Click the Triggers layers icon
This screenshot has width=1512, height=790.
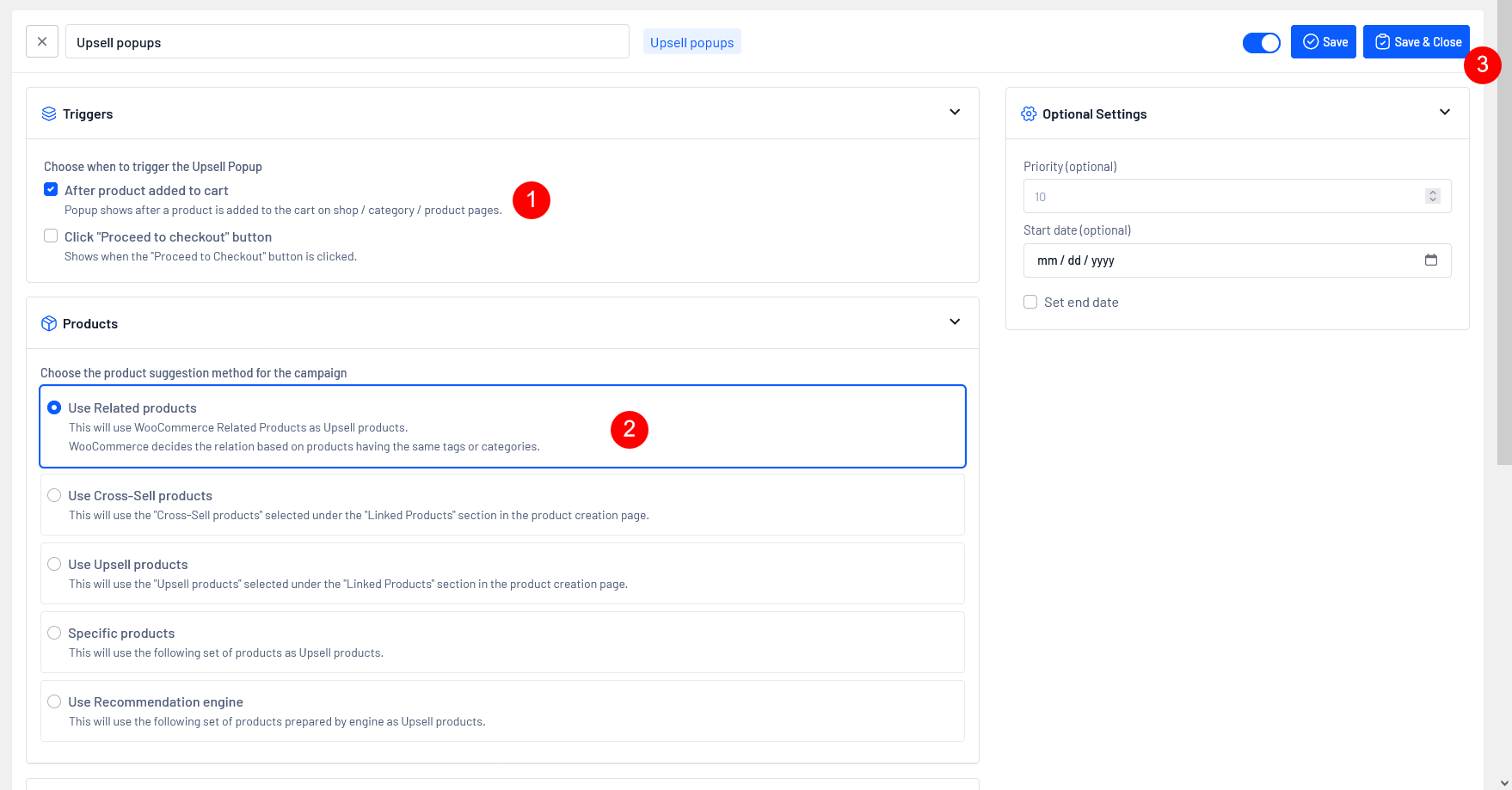[x=49, y=114]
